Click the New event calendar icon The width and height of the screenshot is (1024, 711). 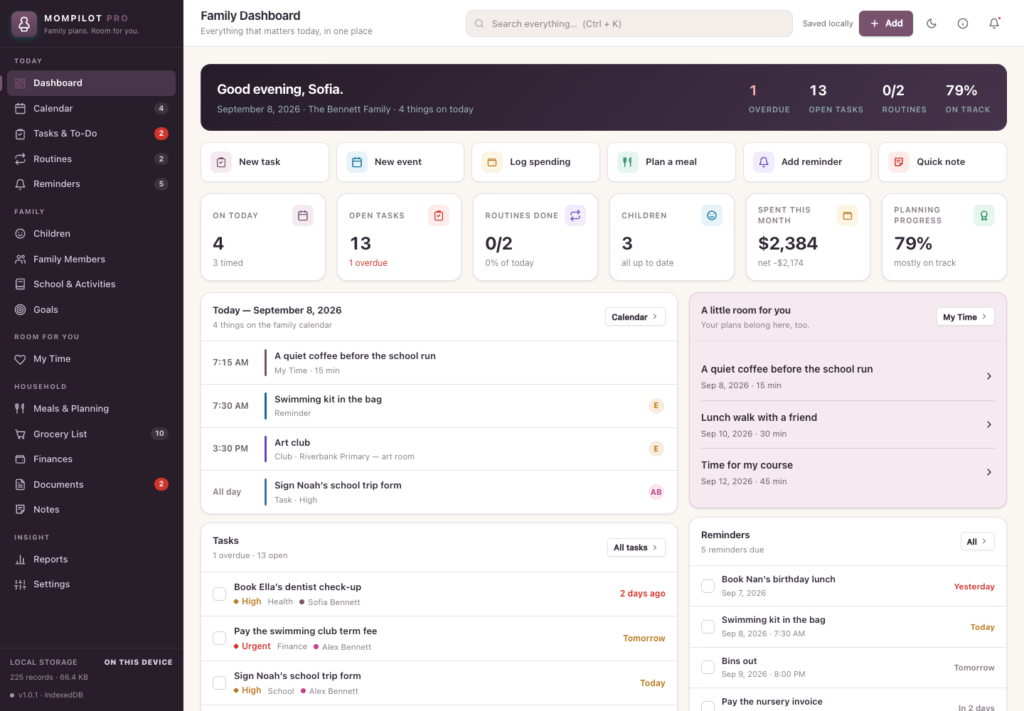357,162
